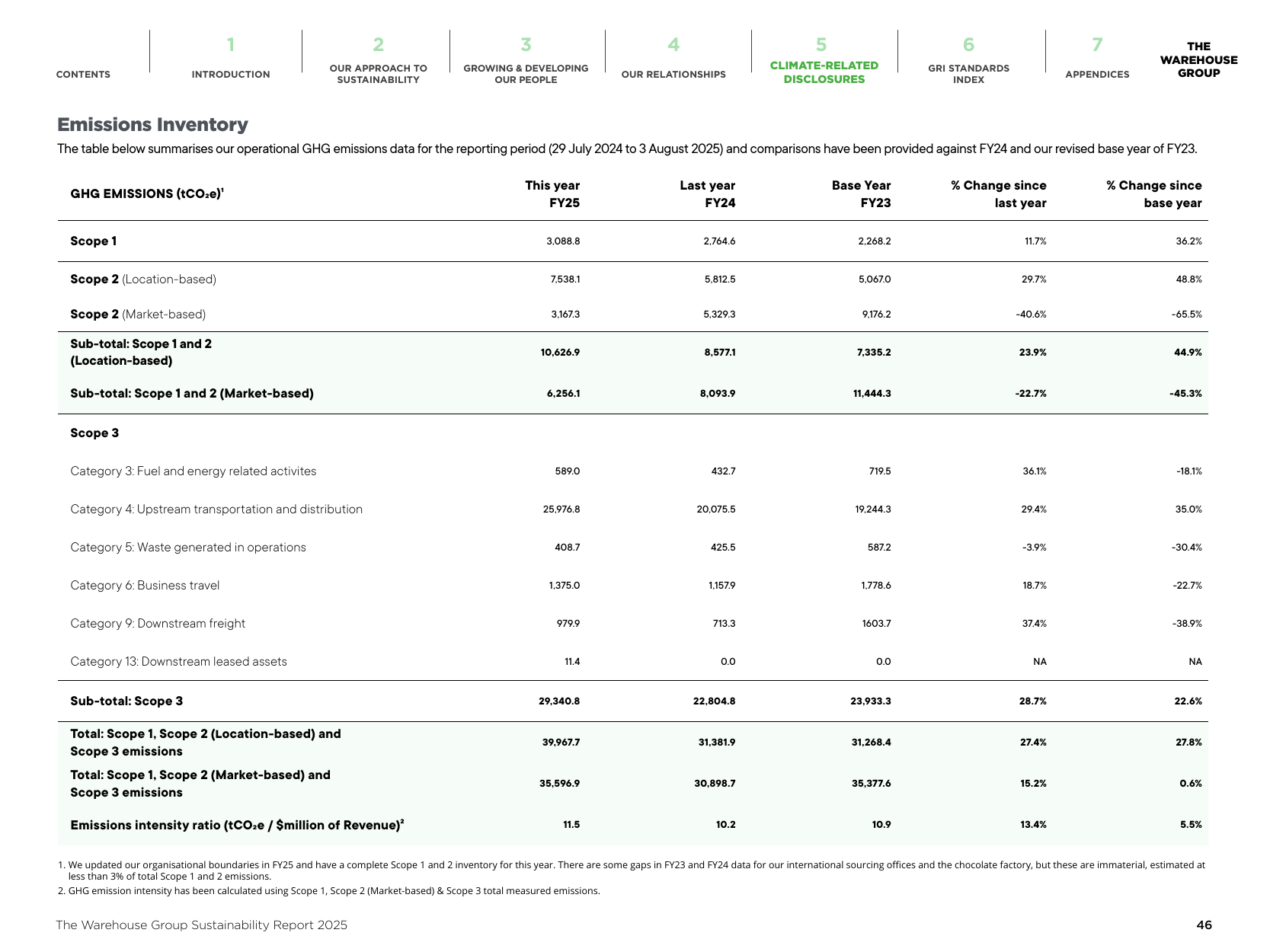The width and height of the screenshot is (1270, 952).
Task: Select Category 5 Waste generated row label
Action: click(x=188, y=548)
